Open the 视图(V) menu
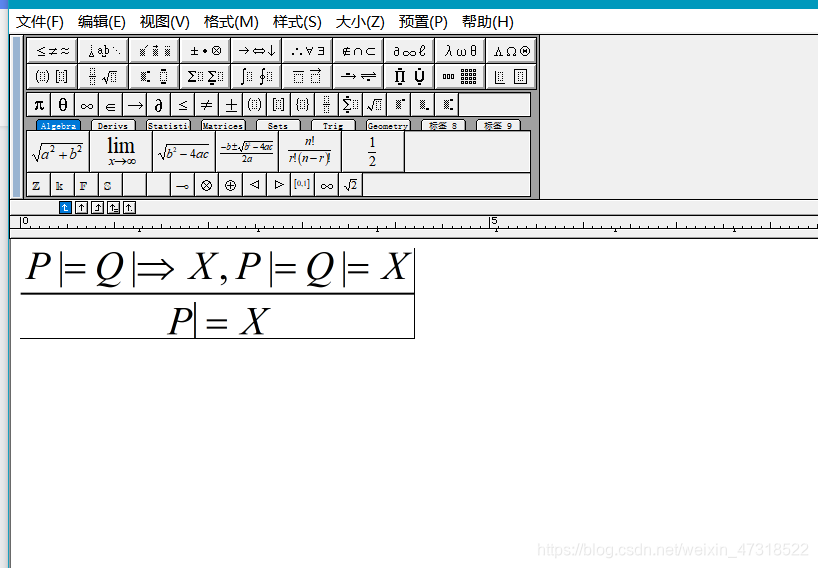 point(164,22)
